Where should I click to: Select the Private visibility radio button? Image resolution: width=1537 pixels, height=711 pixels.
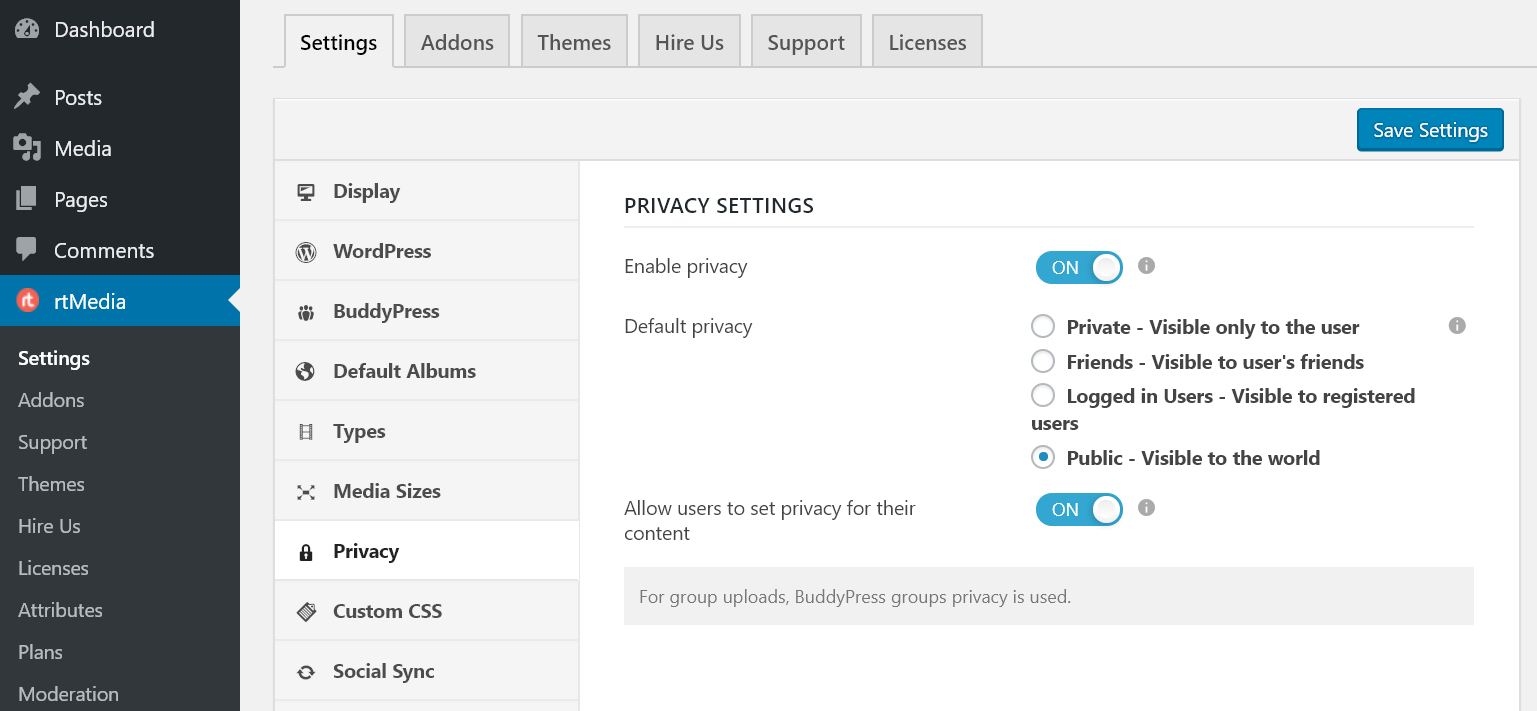pos(1043,326)
